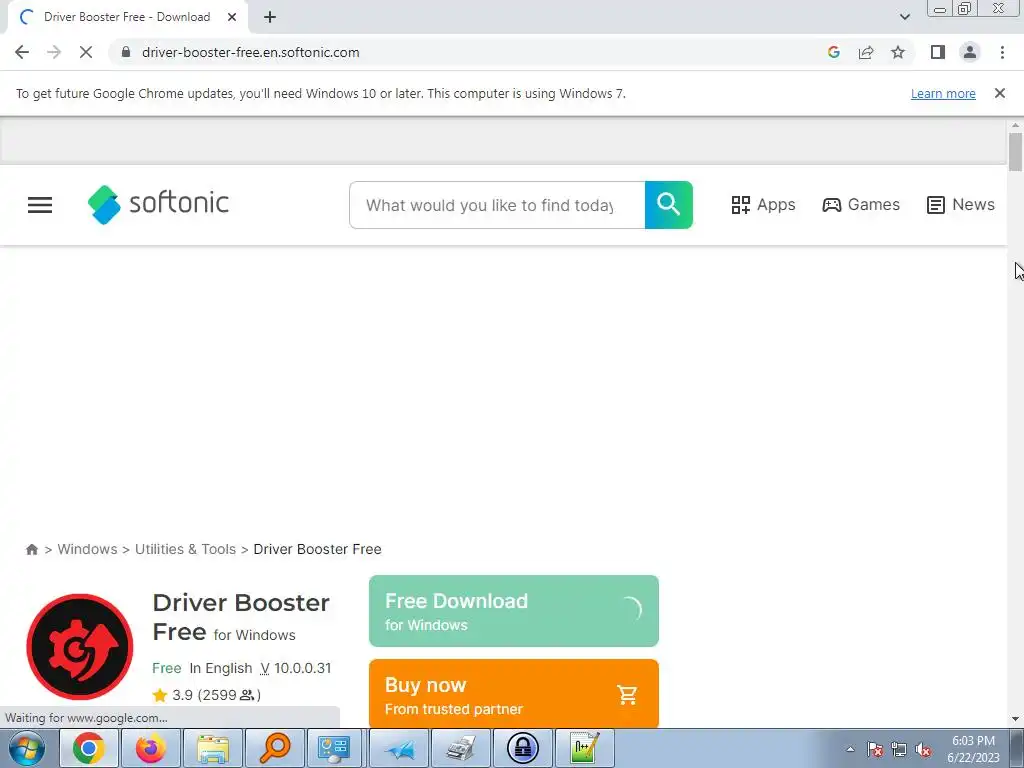
Task: Bookmark this page with the star icon
Action: [x=898, y=52]
